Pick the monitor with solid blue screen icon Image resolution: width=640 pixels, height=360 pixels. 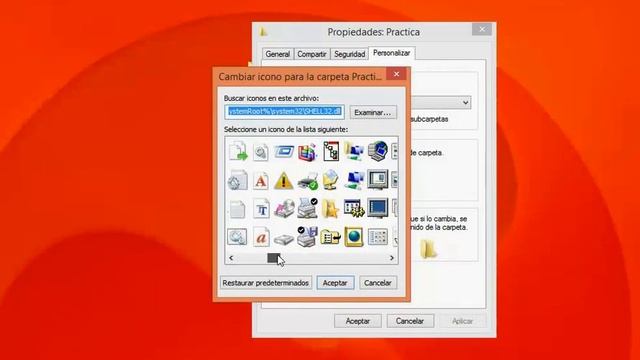click(x=378, y=208)
